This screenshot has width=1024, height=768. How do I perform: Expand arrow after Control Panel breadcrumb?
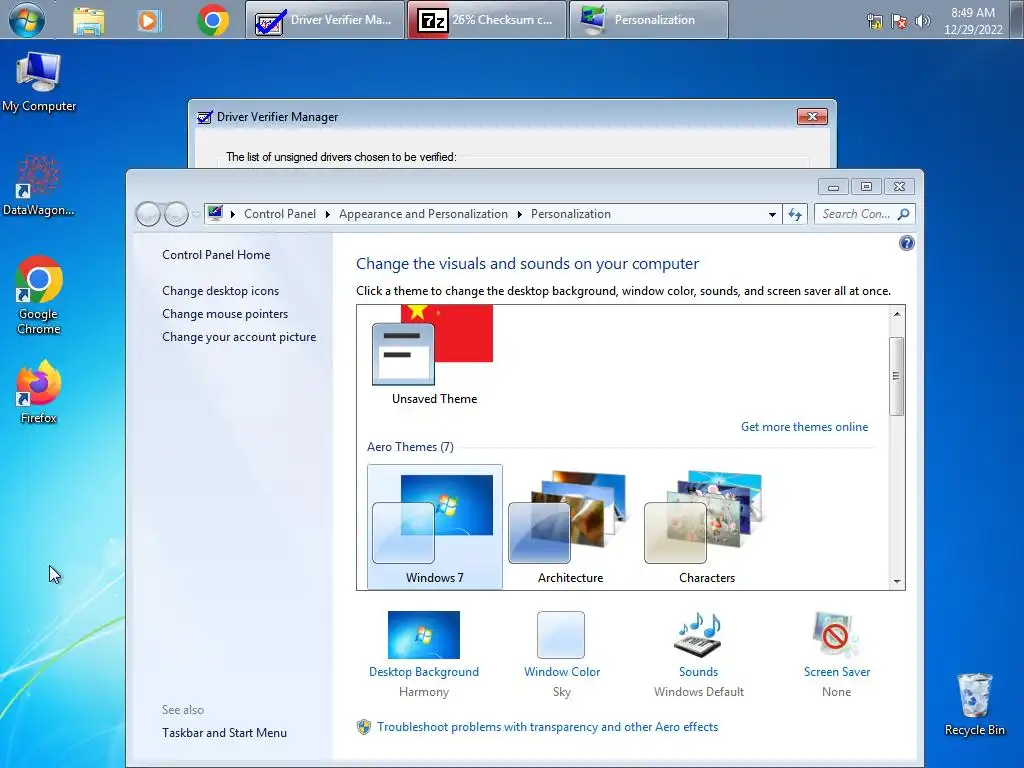tap(327, 214)
